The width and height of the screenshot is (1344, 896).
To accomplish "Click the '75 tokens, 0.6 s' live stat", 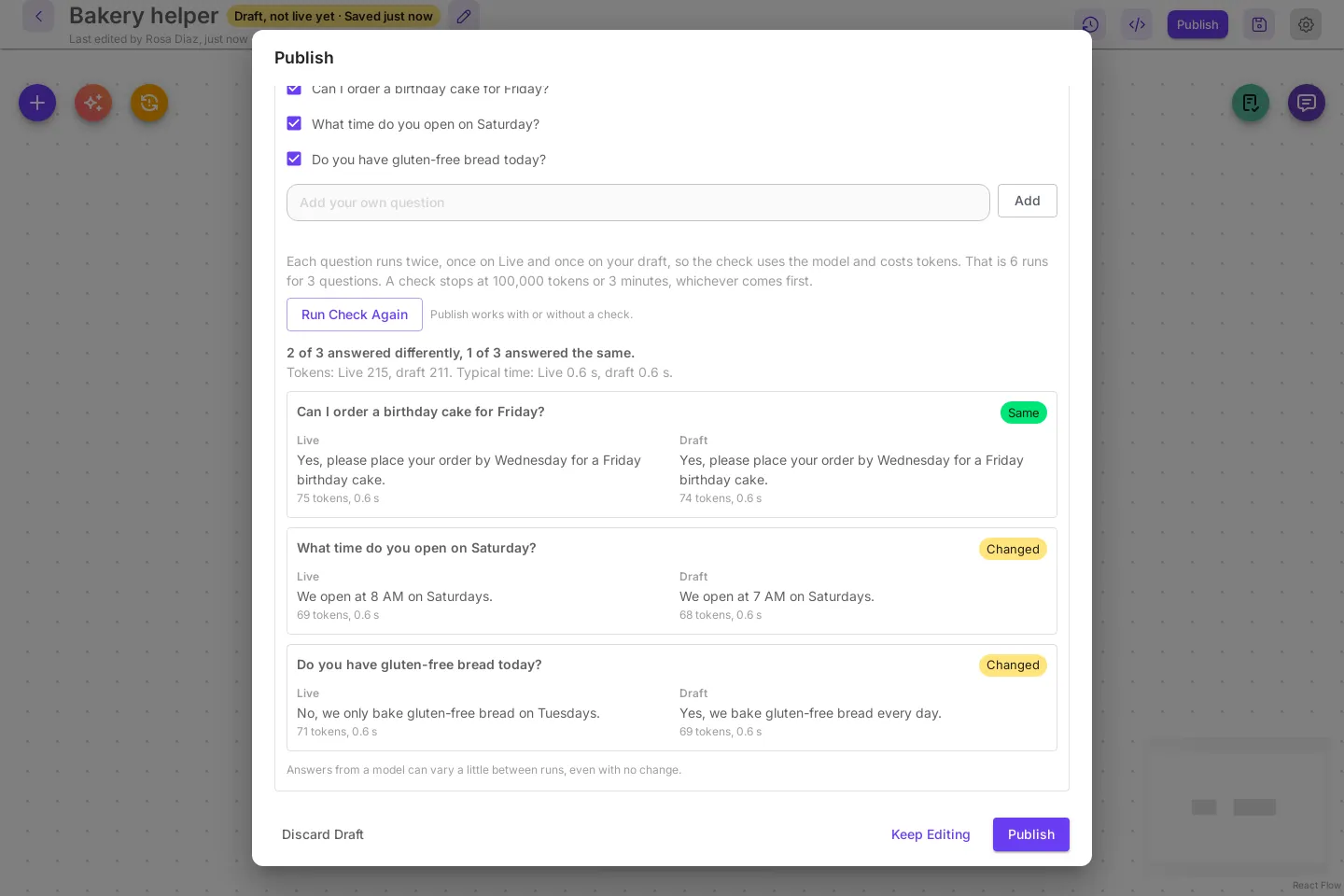I will click(x=338, y=498).
